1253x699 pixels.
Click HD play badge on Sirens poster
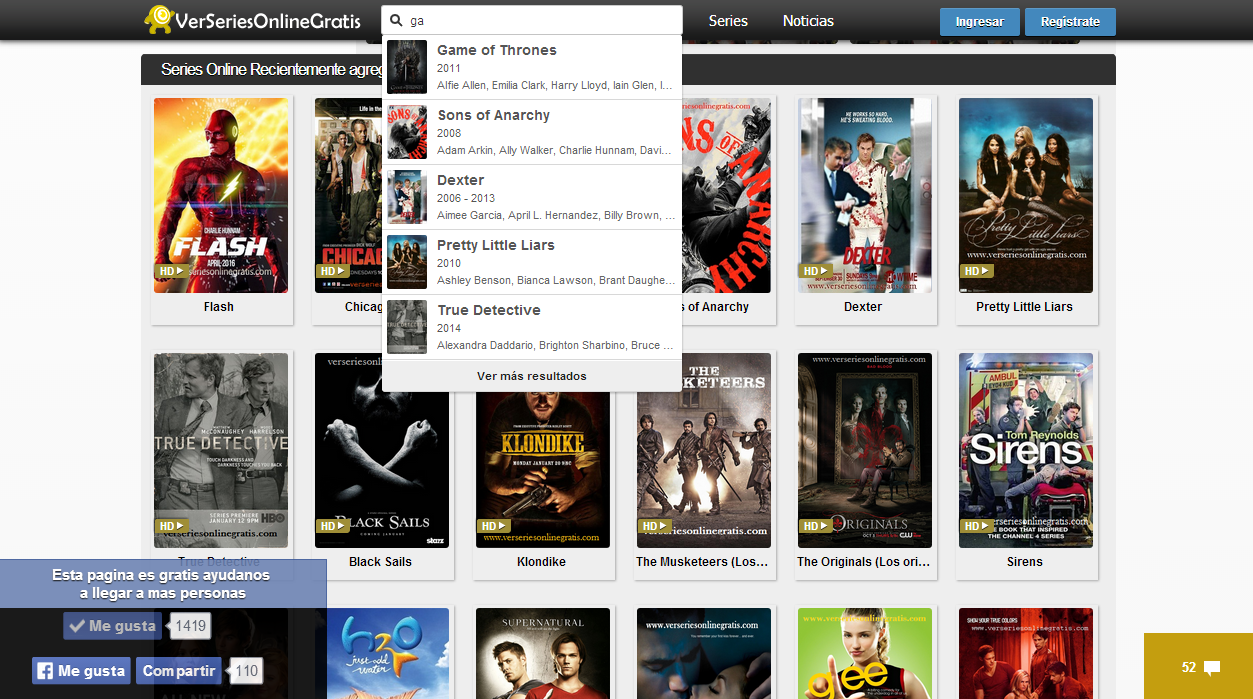[977, 526]
